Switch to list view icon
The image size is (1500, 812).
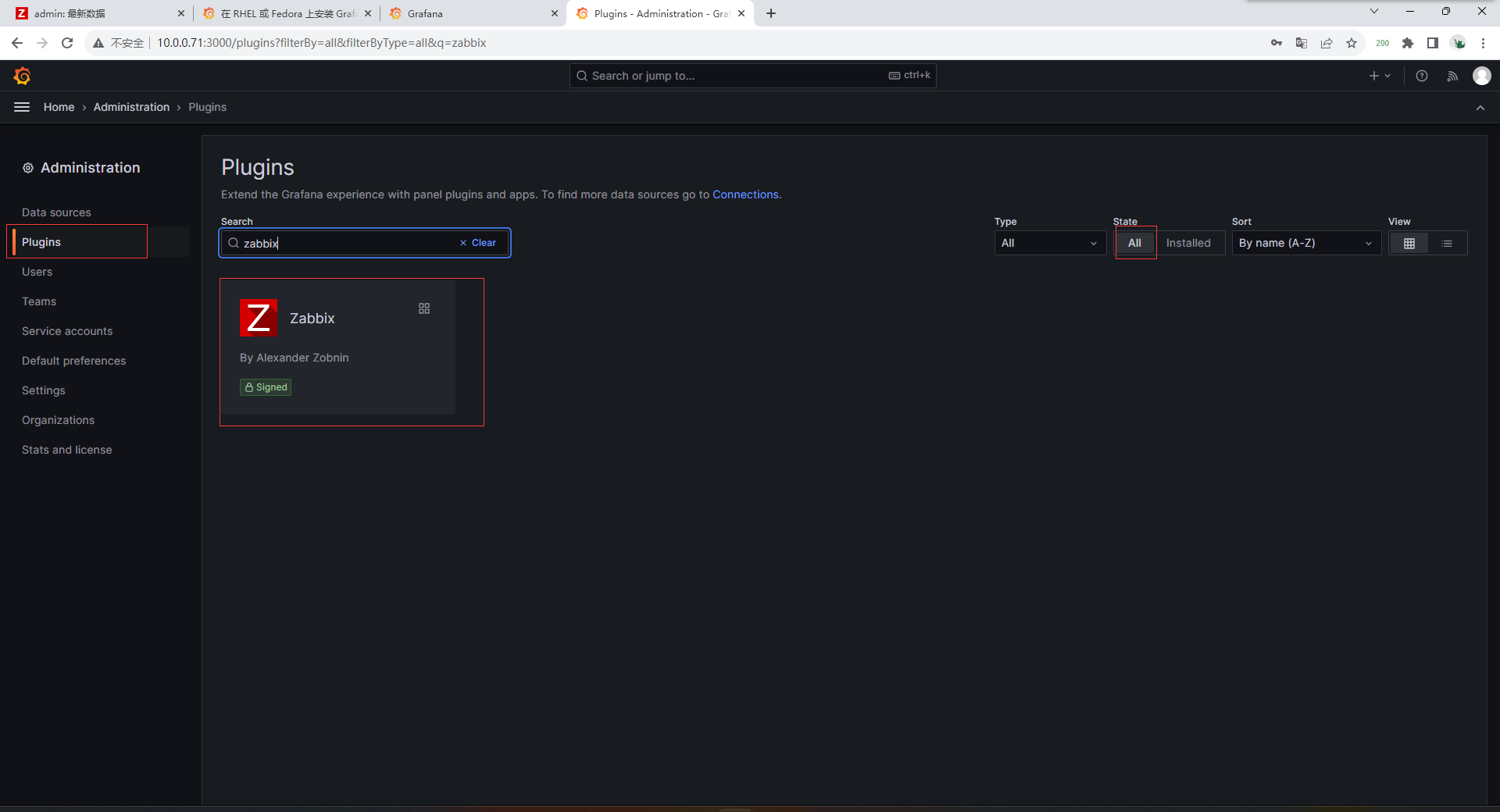coord(1447,244)
